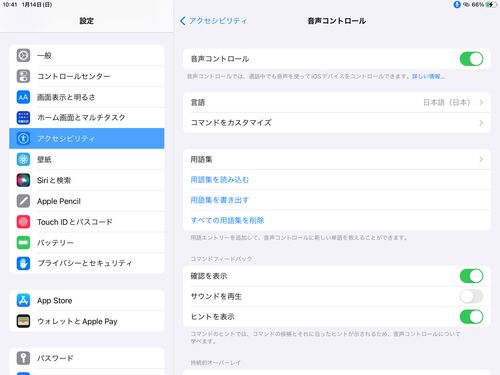Select コントロールセンター menu item
Screen dimensions: 500x375
pyautogui.click(x=87, y=76)
